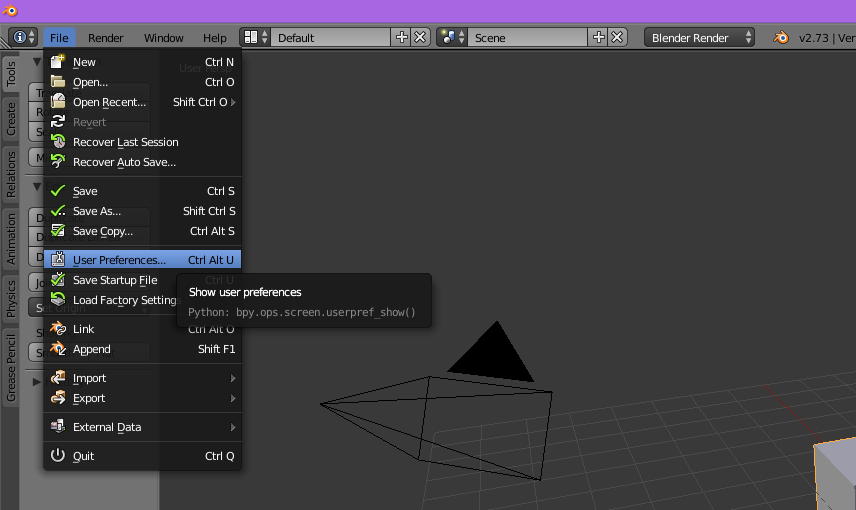Switch to the Physics tab
The height and width of the screenshot is (510, 856).
point(10,298)
